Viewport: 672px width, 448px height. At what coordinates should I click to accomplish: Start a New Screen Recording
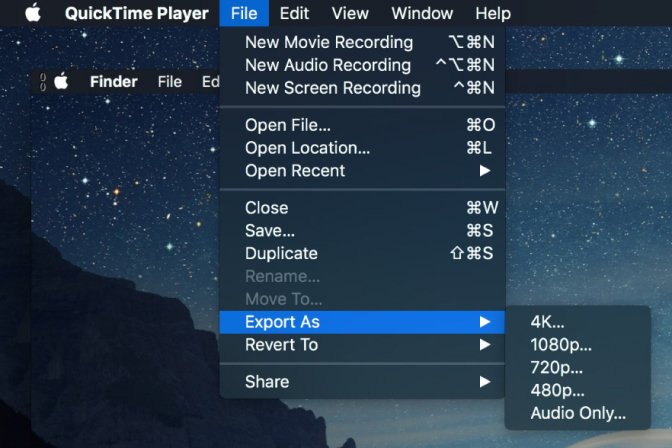coord(363,88)
